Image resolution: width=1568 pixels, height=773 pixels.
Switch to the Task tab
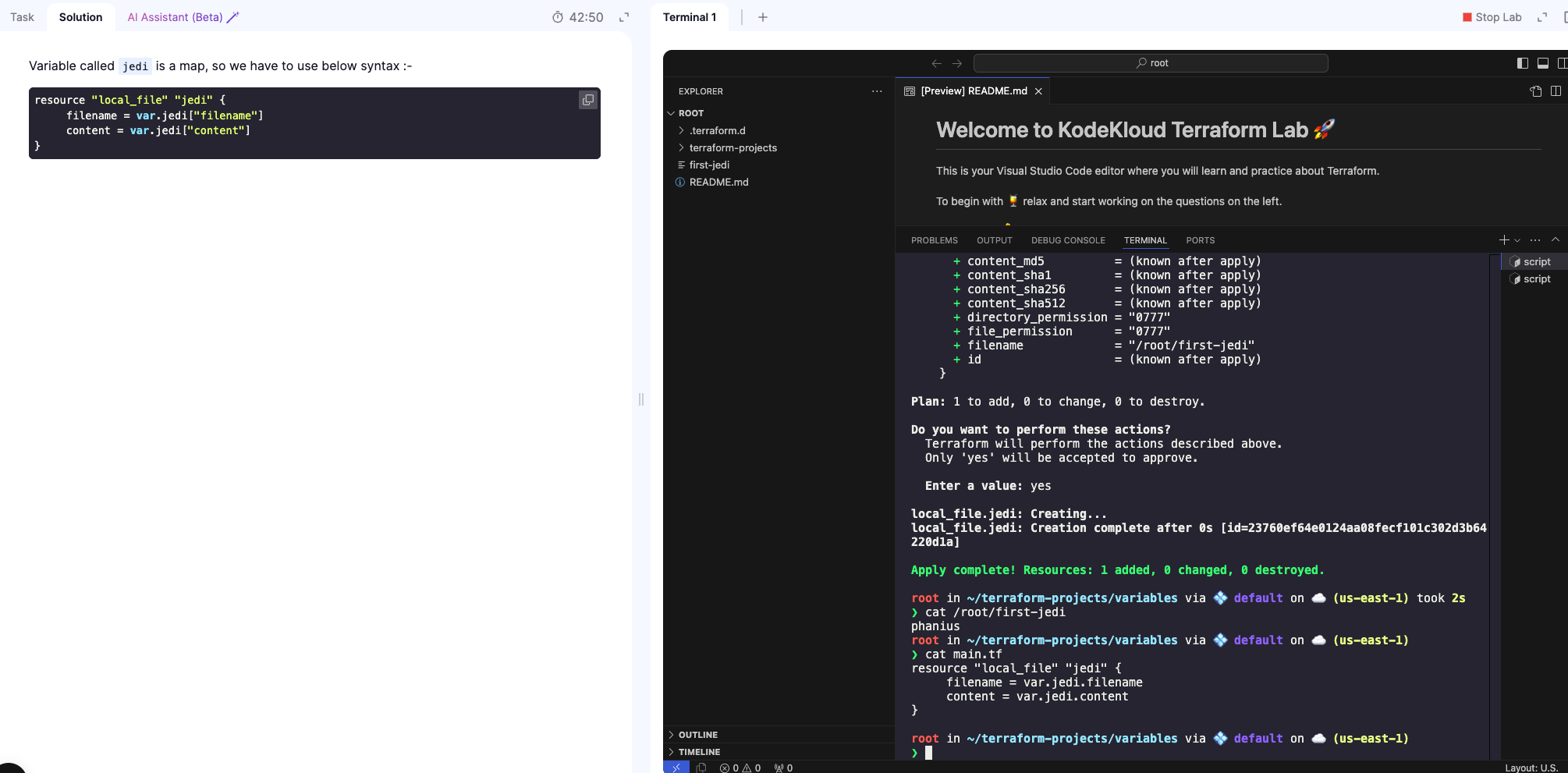(22, 17)
